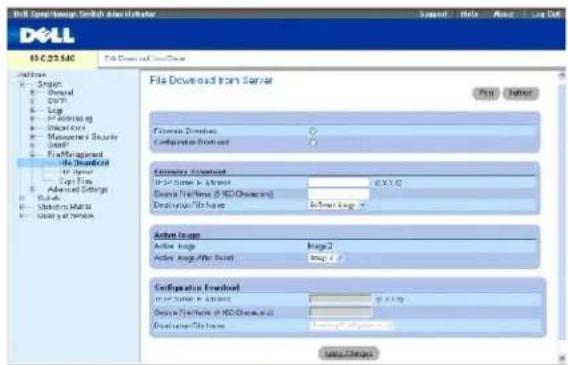Collapse the System tree node
The image size is (568, 365).
click(x=22, y=84)
